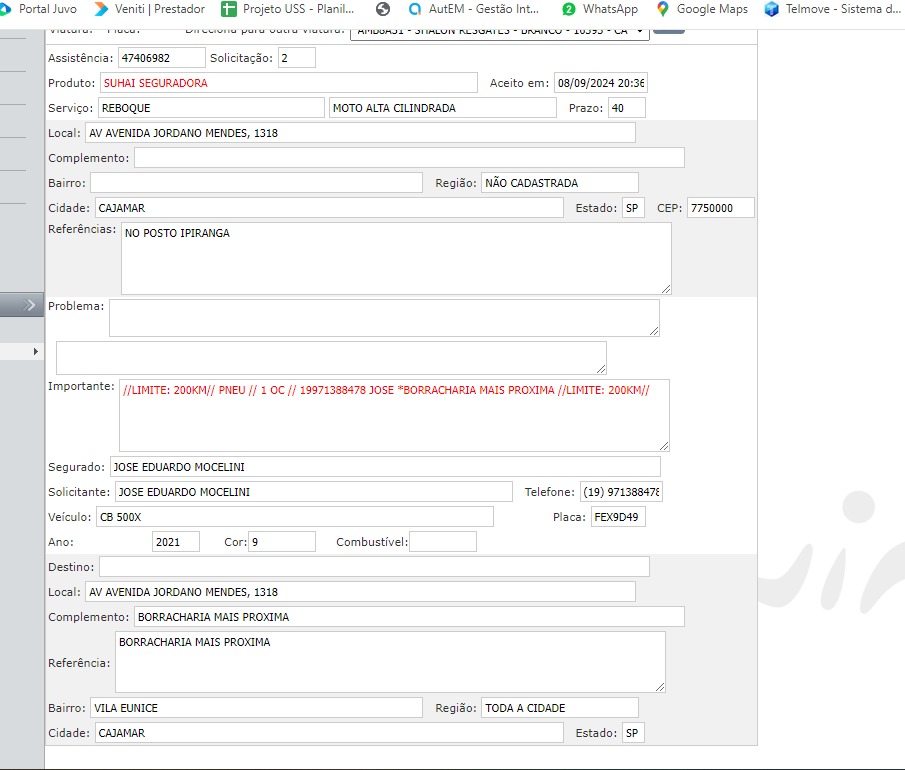Open the WhatsApp bookmark
The width and height of the screenshot is (905, 770).
click(600, 9)
